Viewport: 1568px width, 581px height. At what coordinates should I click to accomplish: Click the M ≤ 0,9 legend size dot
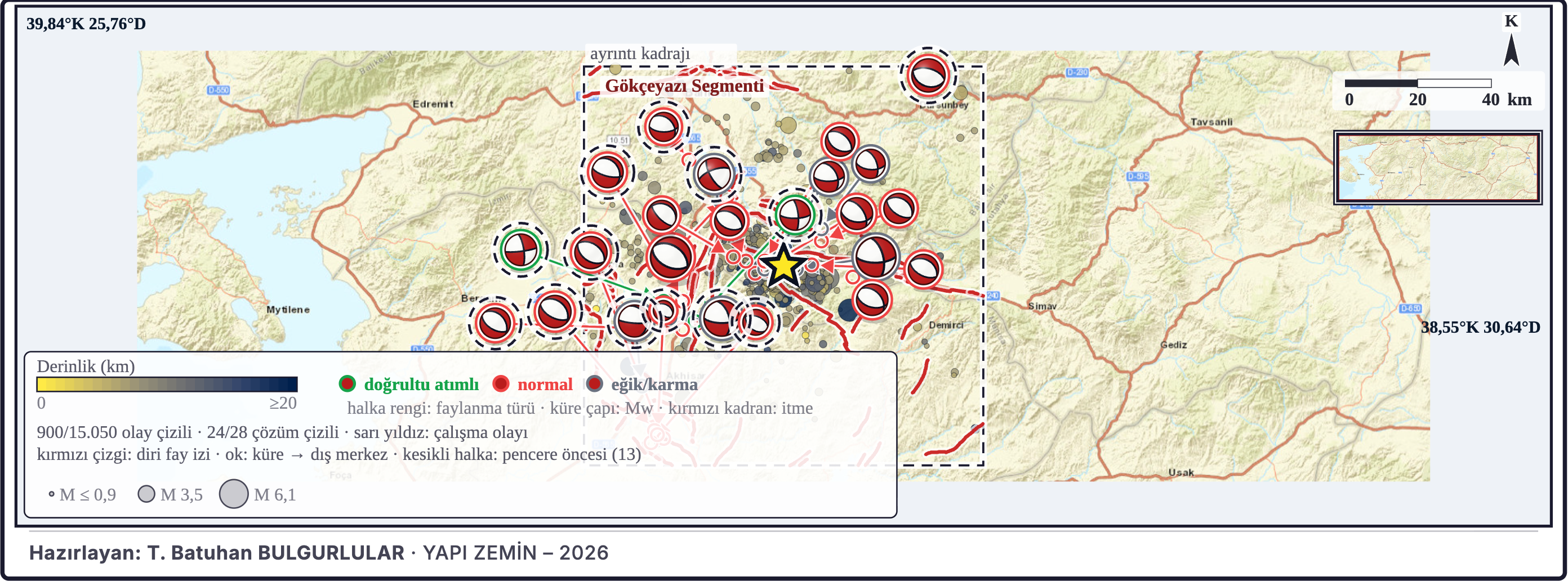[52, 495]
